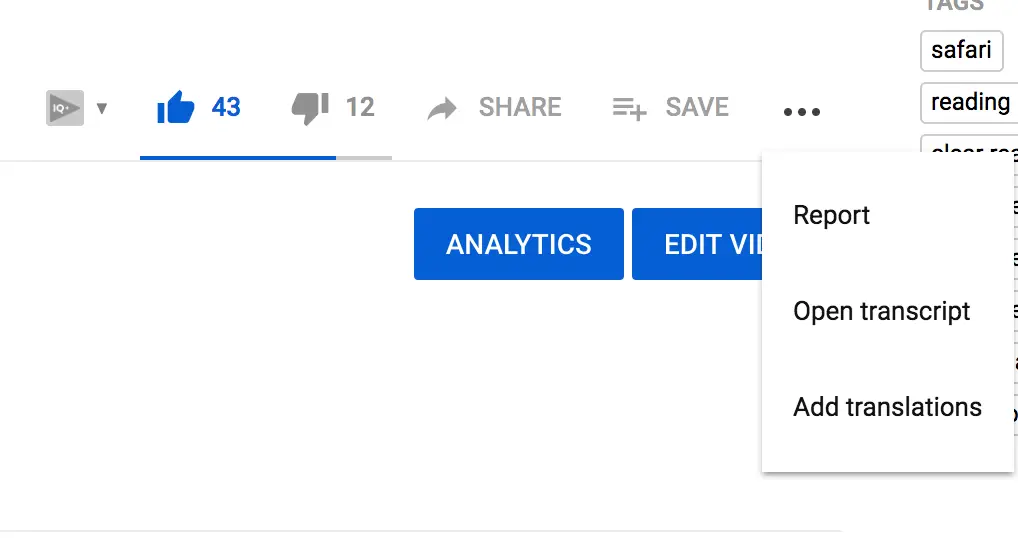Click the like count 43
Image resolution: width=1018 pixels, height=538 pixels.
point(226,107)
